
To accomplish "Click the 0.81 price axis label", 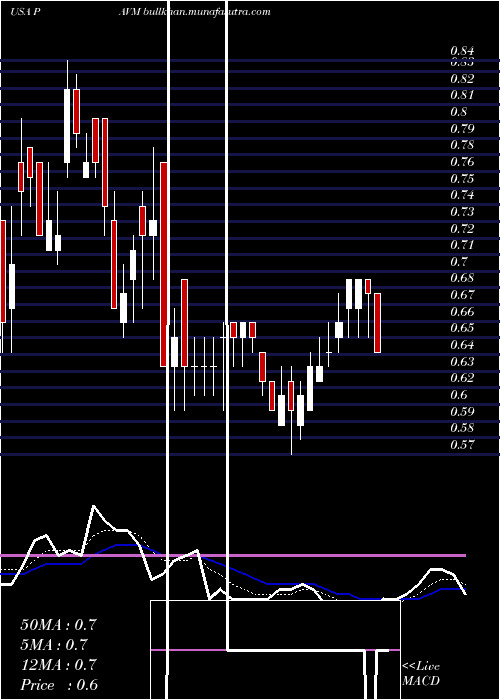I will (x=462, y=95).
